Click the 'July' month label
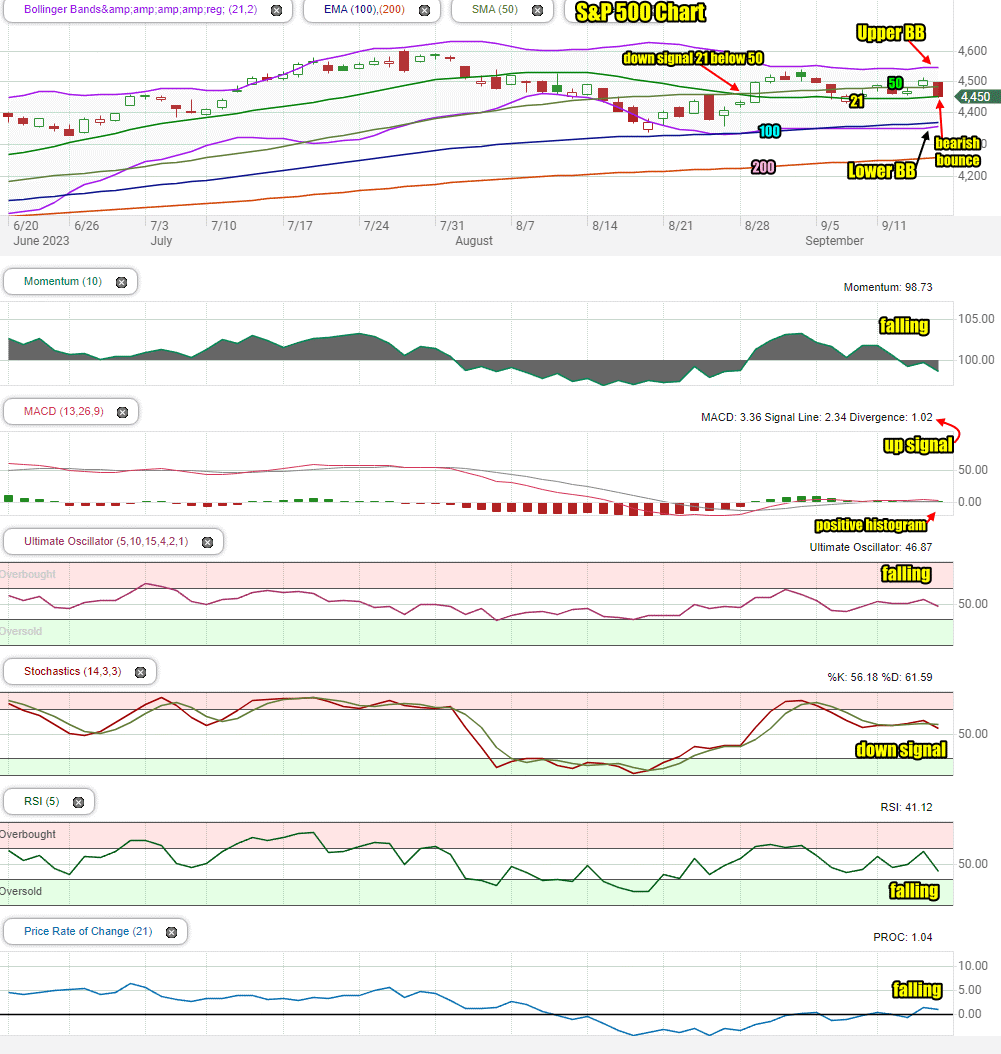 (x=161, y=241)
